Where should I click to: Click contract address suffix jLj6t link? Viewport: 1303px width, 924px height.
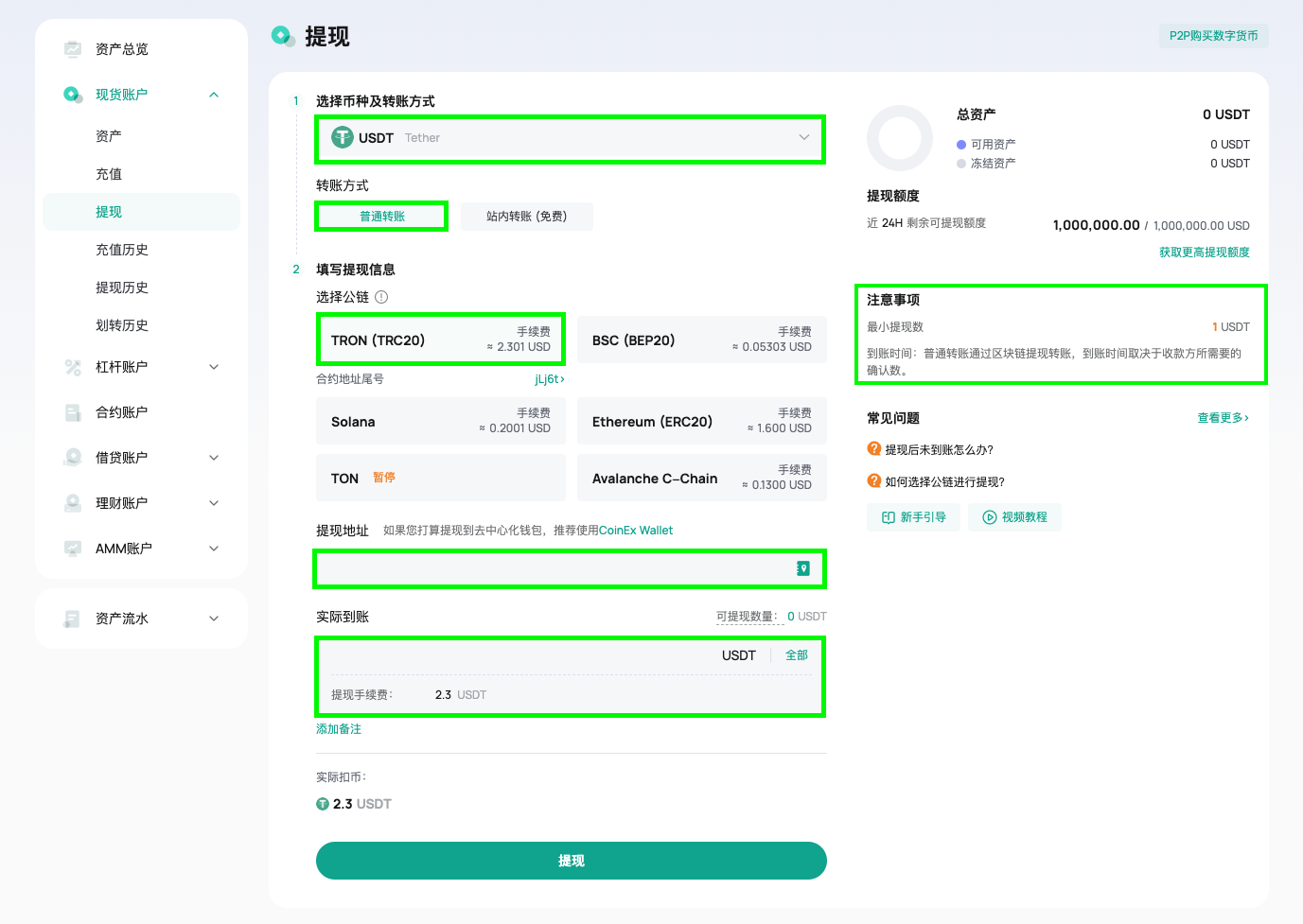550,379
